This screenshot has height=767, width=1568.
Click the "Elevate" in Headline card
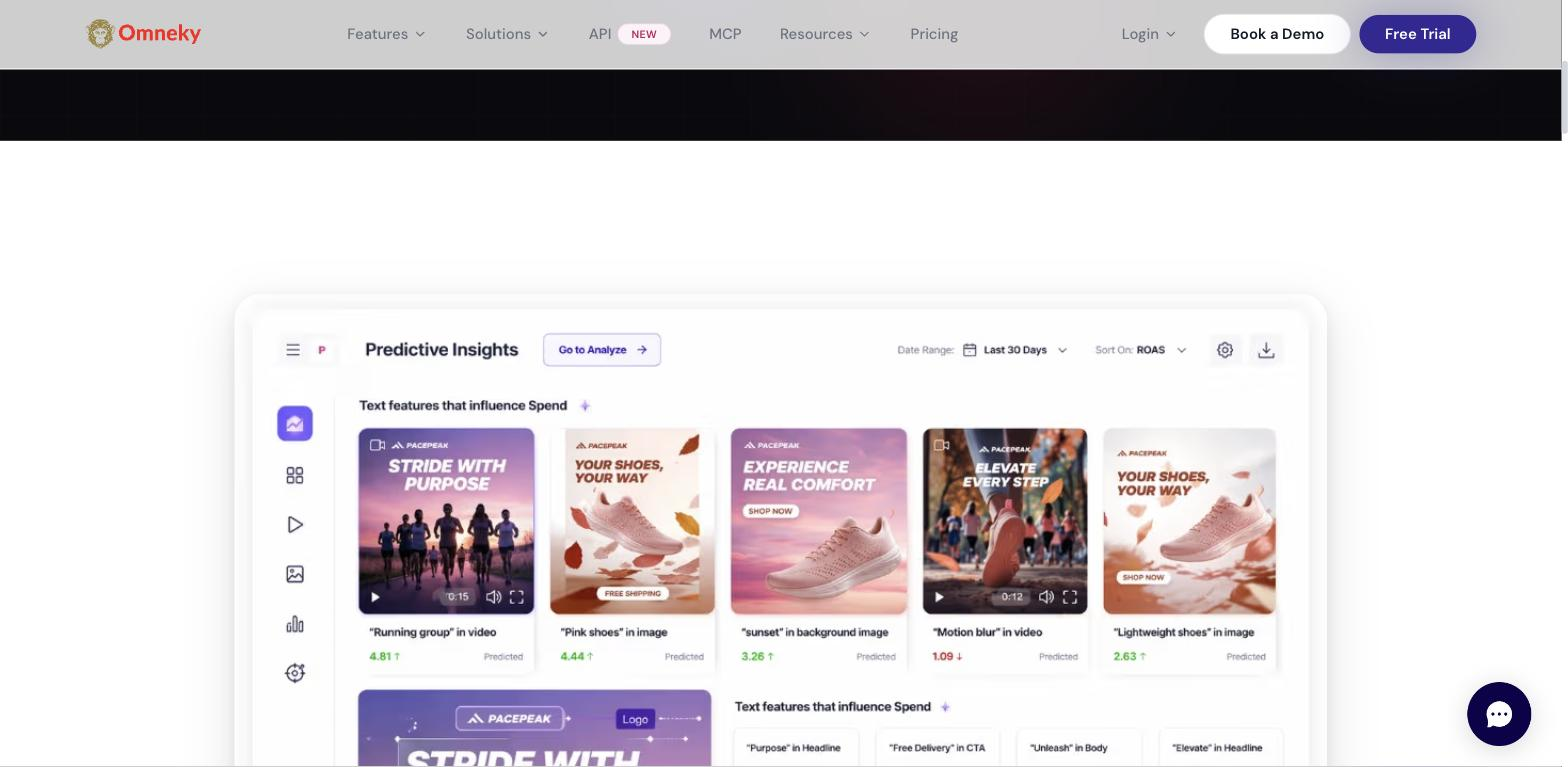[1221, 748]
